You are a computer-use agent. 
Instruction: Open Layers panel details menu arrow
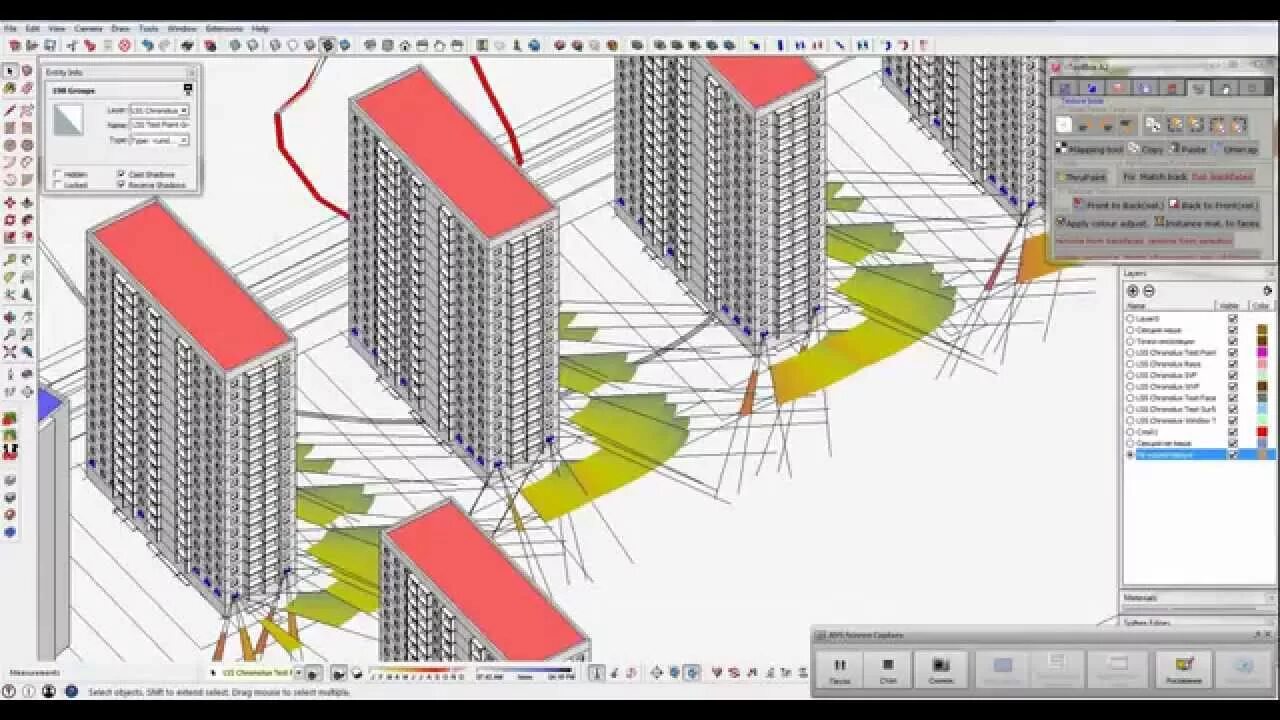click(x=1267, y=290)
